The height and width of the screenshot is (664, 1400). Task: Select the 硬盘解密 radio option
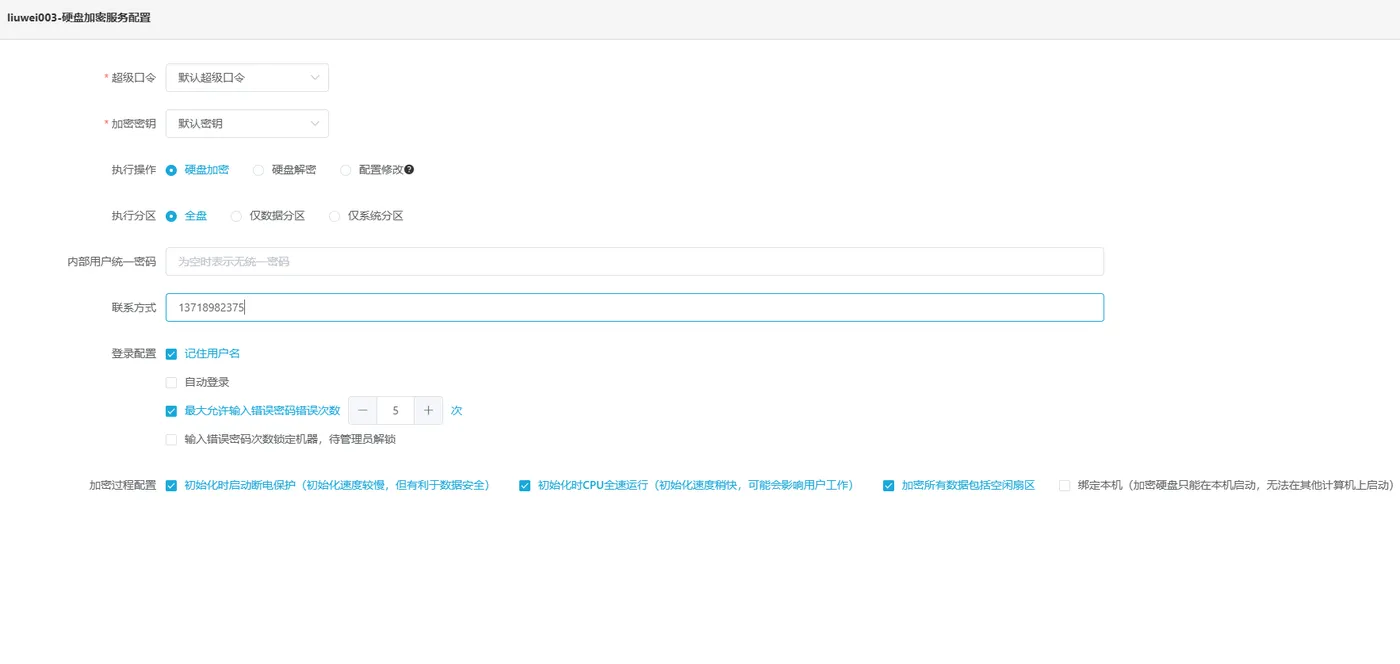(258, 170)
